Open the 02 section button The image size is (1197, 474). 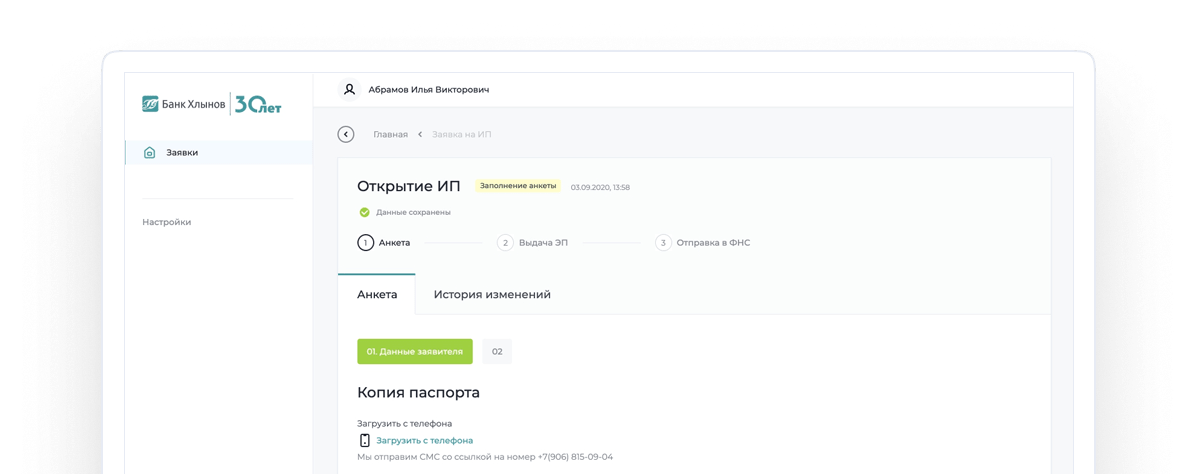coord(497,352)
